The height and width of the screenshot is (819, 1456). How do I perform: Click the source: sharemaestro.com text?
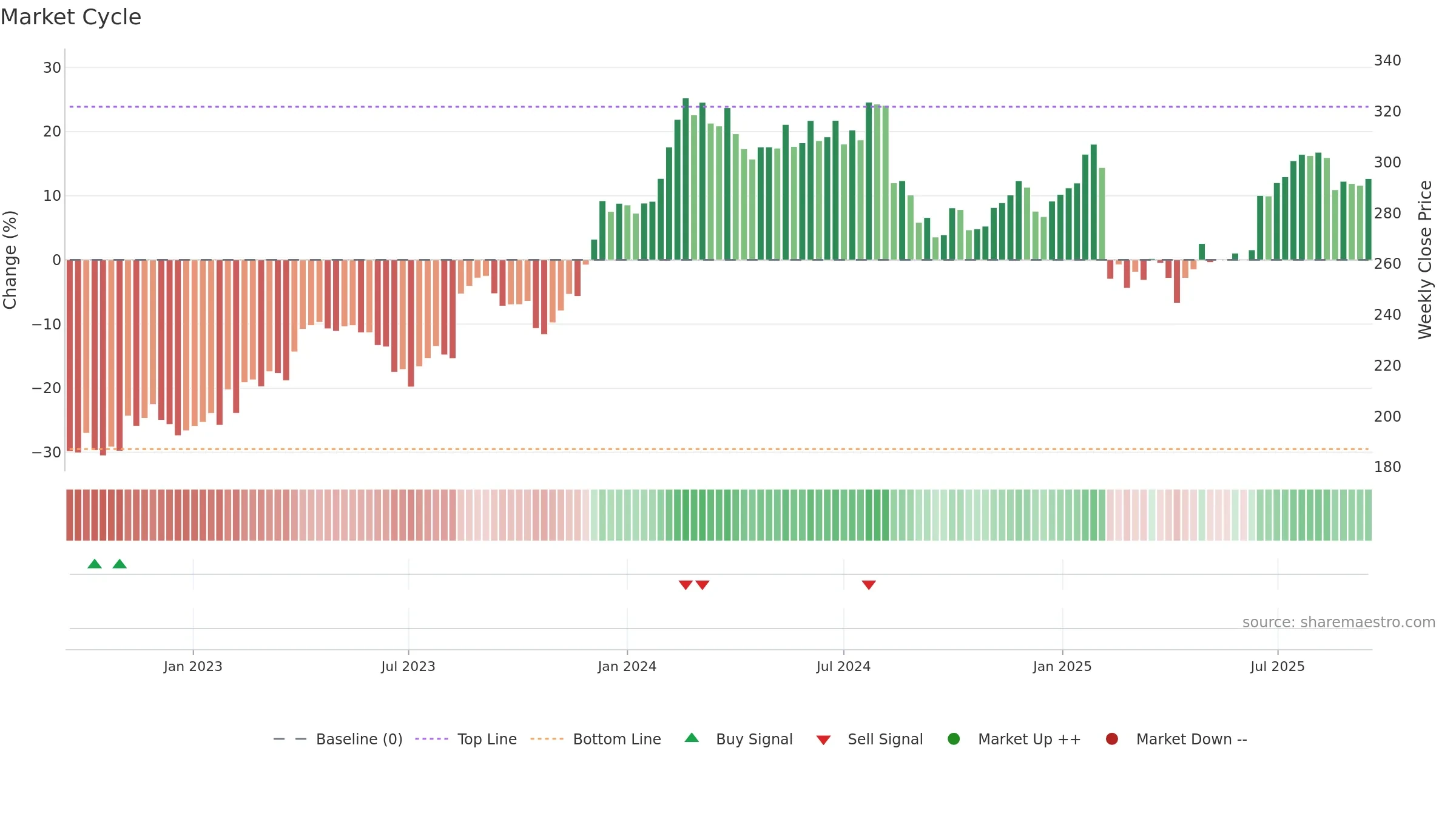pyautogui.click(x=1339, y=622)
